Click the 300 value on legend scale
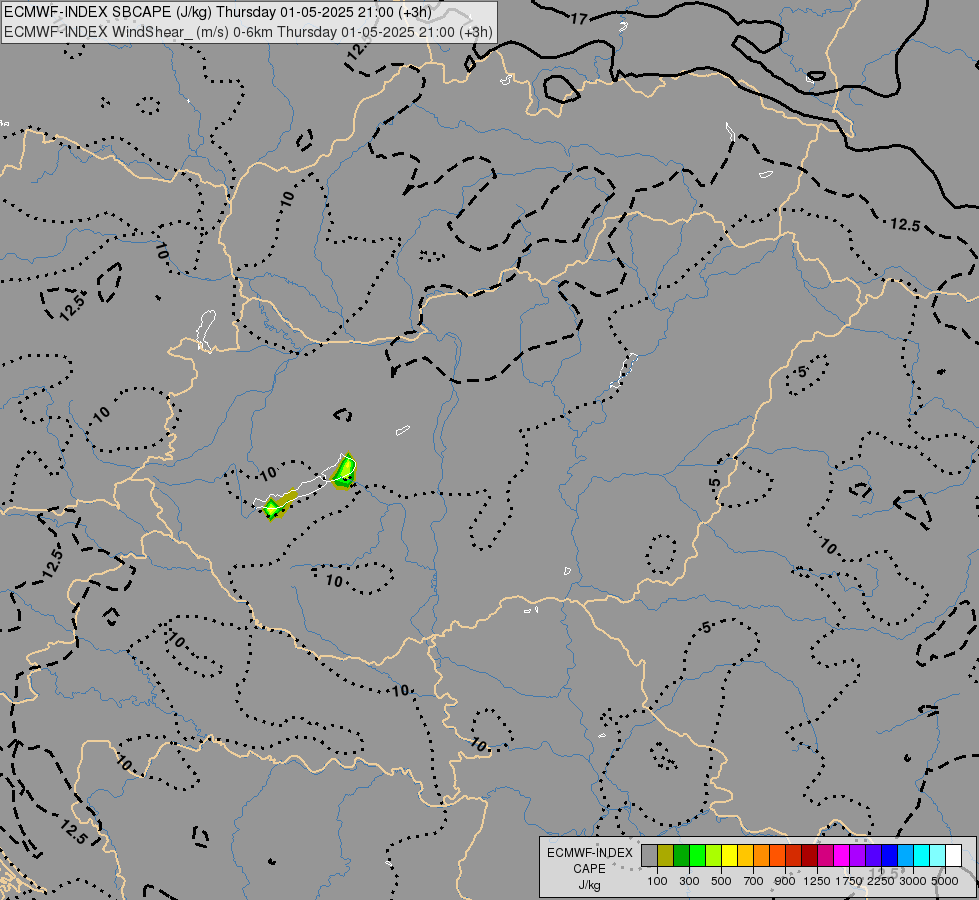The image size is (979, 900). [689, 881]
